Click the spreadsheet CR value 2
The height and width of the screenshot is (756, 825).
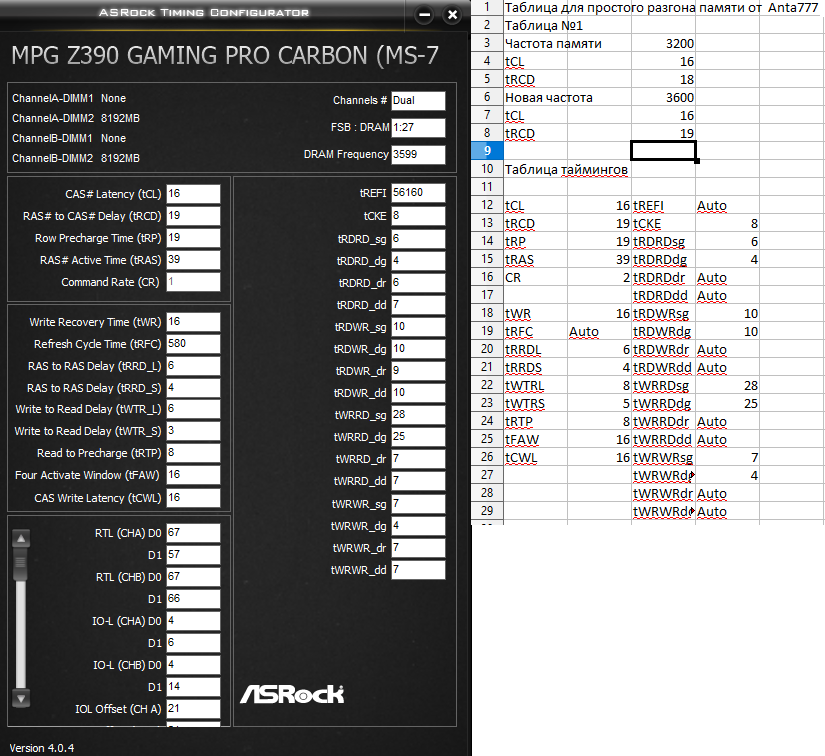599,277
